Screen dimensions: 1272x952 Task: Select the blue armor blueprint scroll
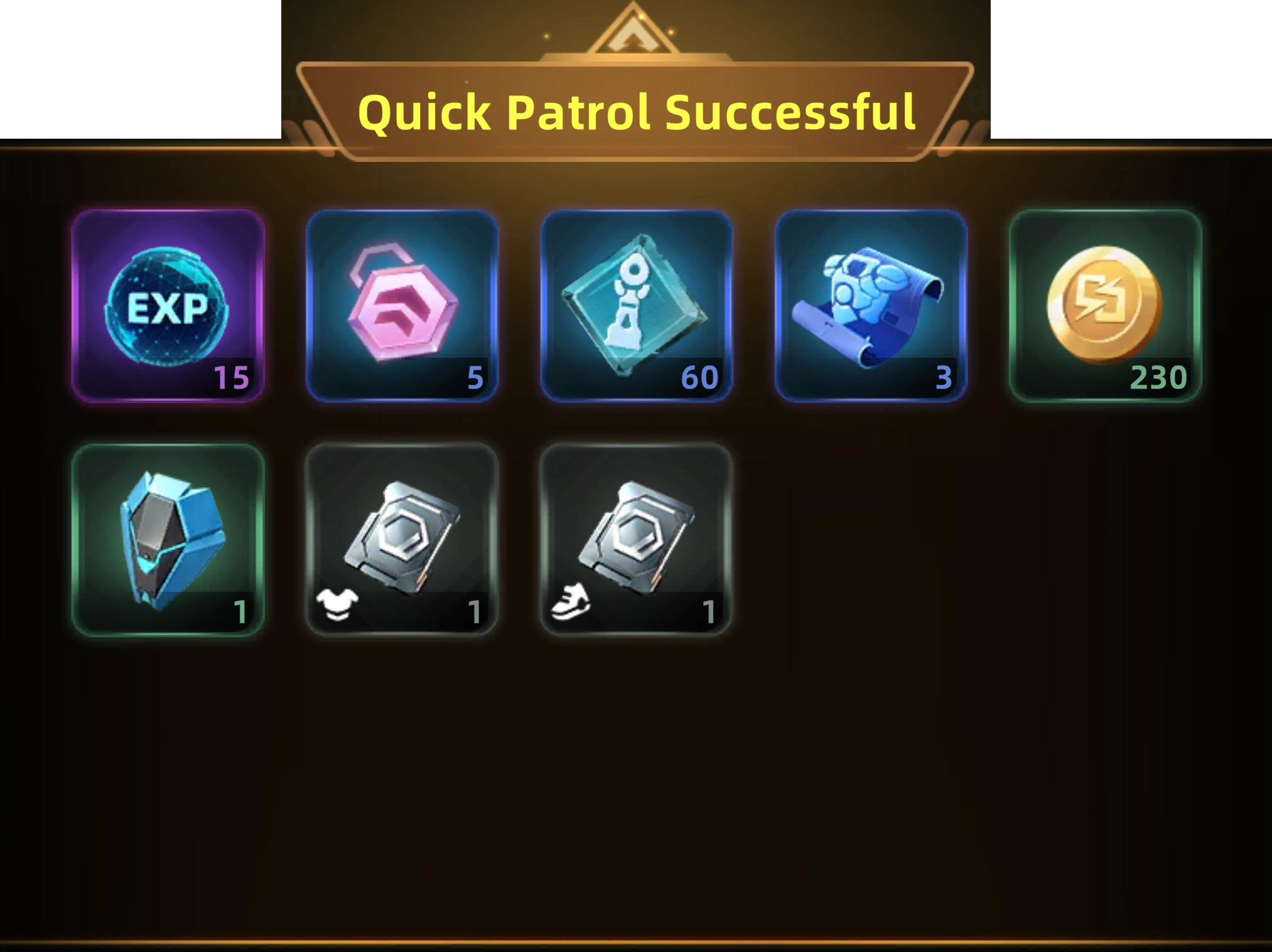coord(871,306)
